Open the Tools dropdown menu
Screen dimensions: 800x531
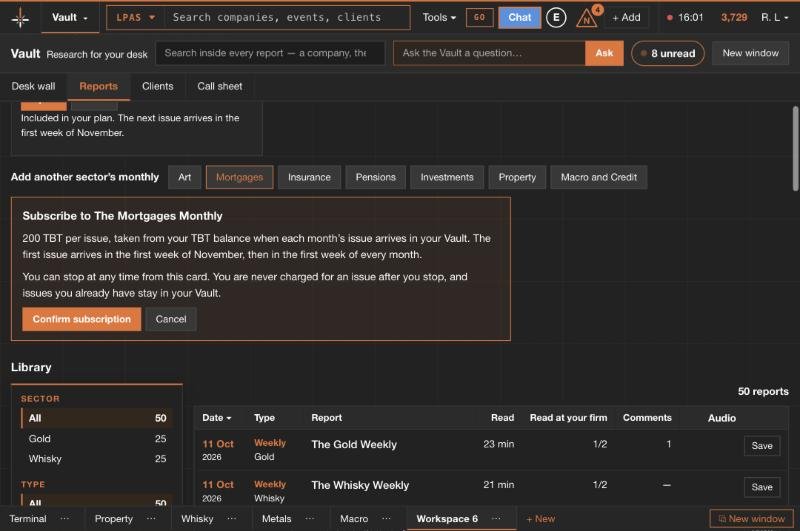(439, 18)
